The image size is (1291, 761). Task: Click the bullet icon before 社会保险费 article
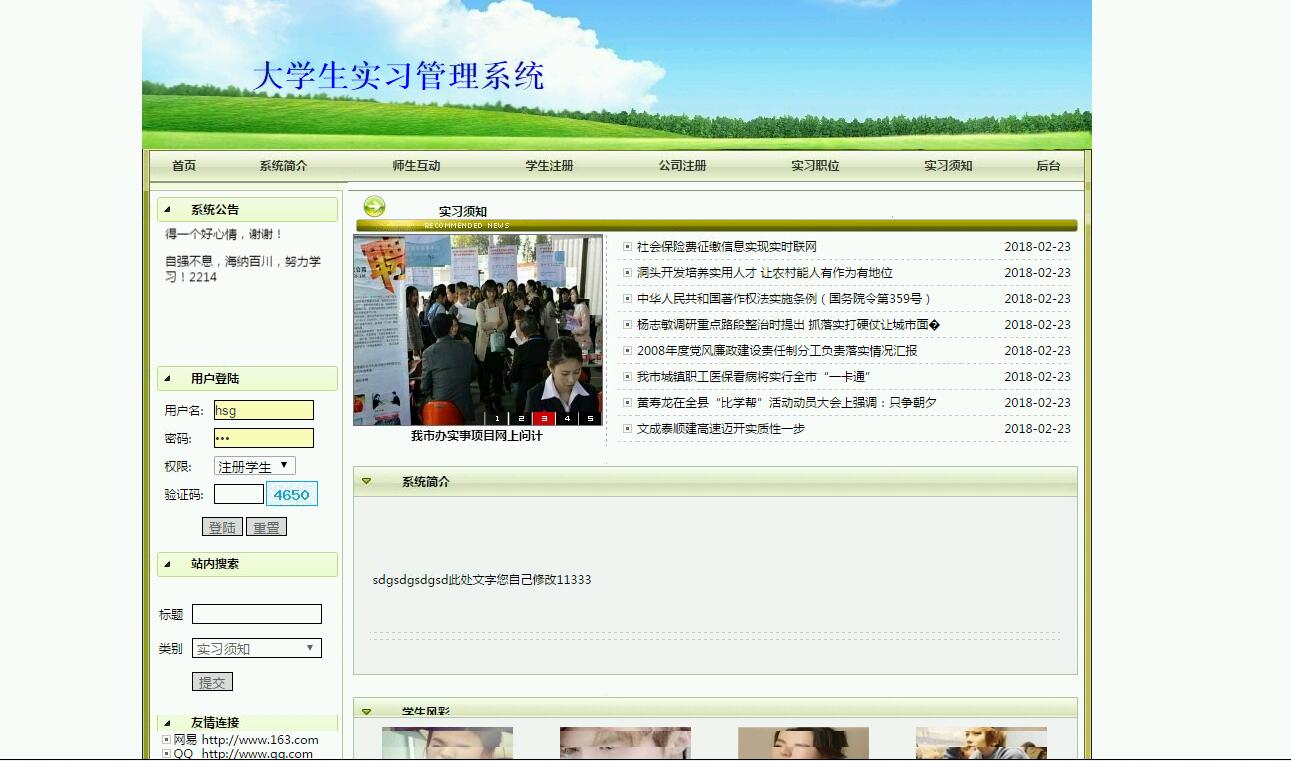tap(627, 247)
